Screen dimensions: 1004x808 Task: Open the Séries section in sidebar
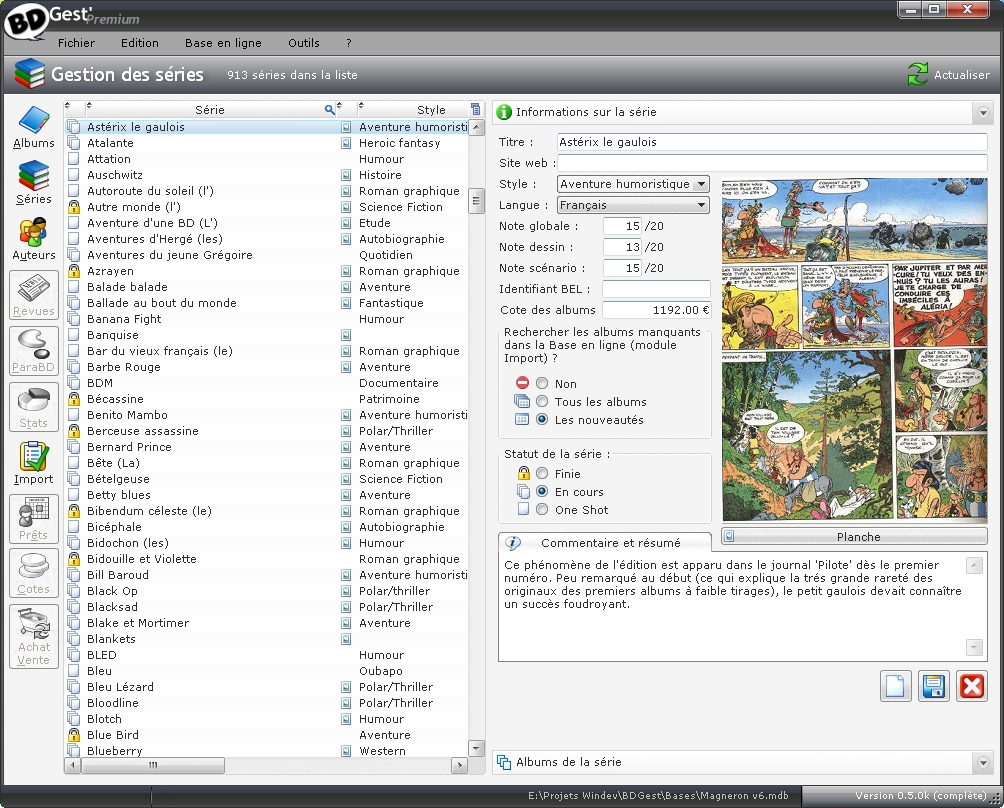point(33,183)
